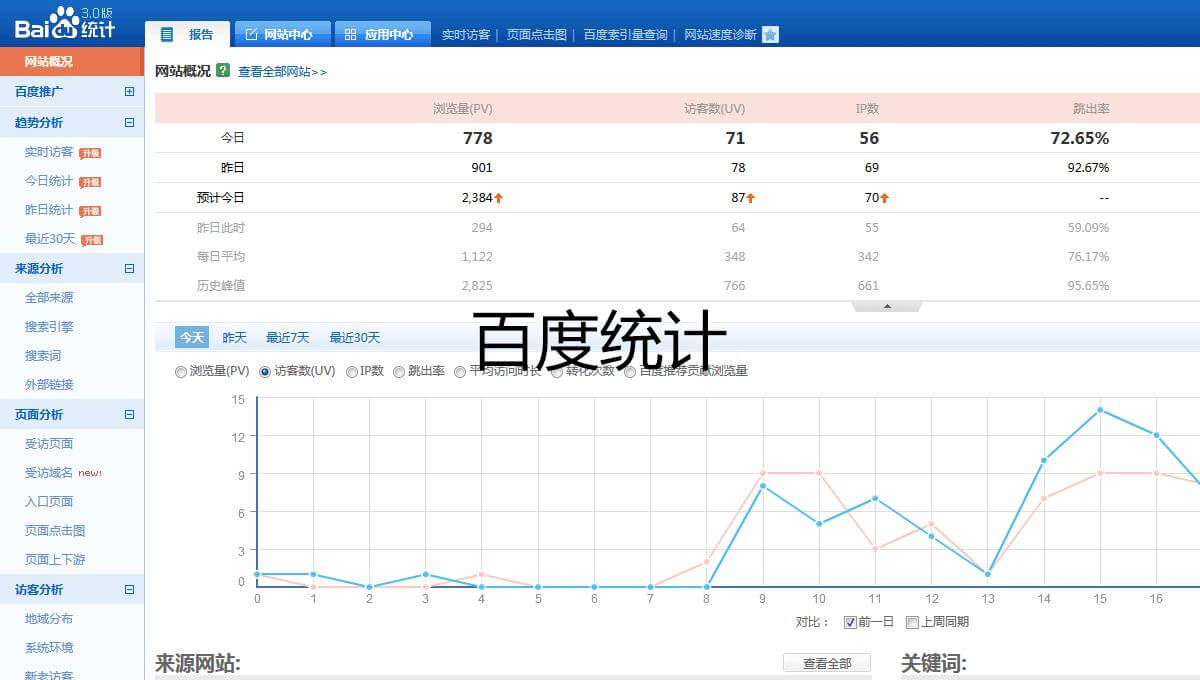
Task: Click the pink data point at hour 12
Action: 931,523
